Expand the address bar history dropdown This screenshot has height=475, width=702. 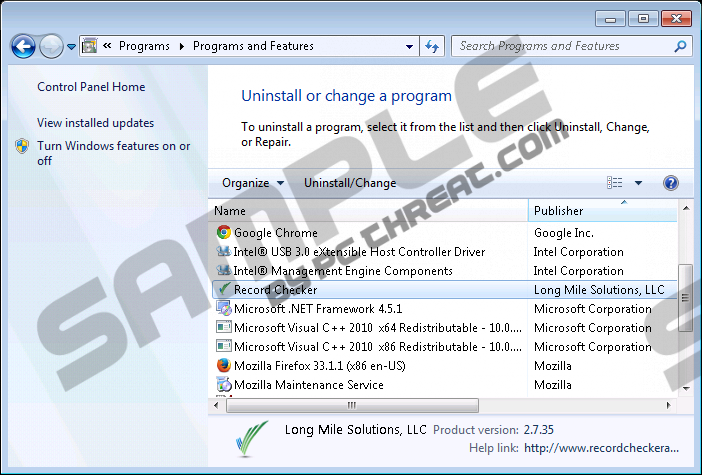click(x=410, y=46)
